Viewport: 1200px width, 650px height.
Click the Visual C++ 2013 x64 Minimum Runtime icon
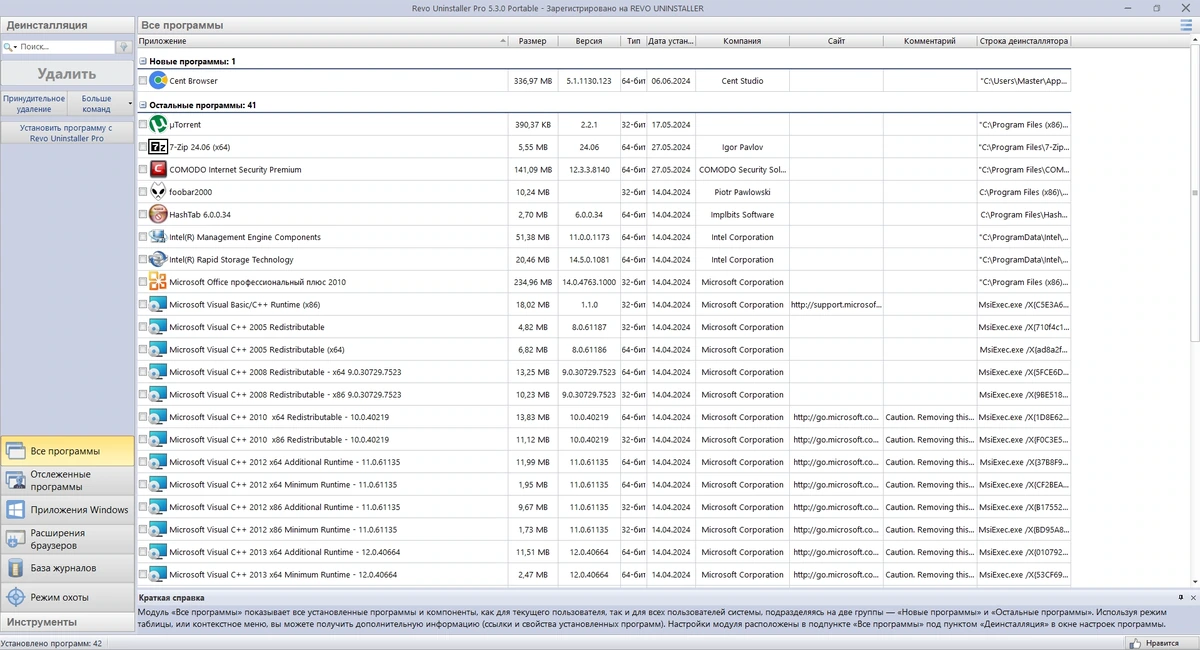click(158, 575)
